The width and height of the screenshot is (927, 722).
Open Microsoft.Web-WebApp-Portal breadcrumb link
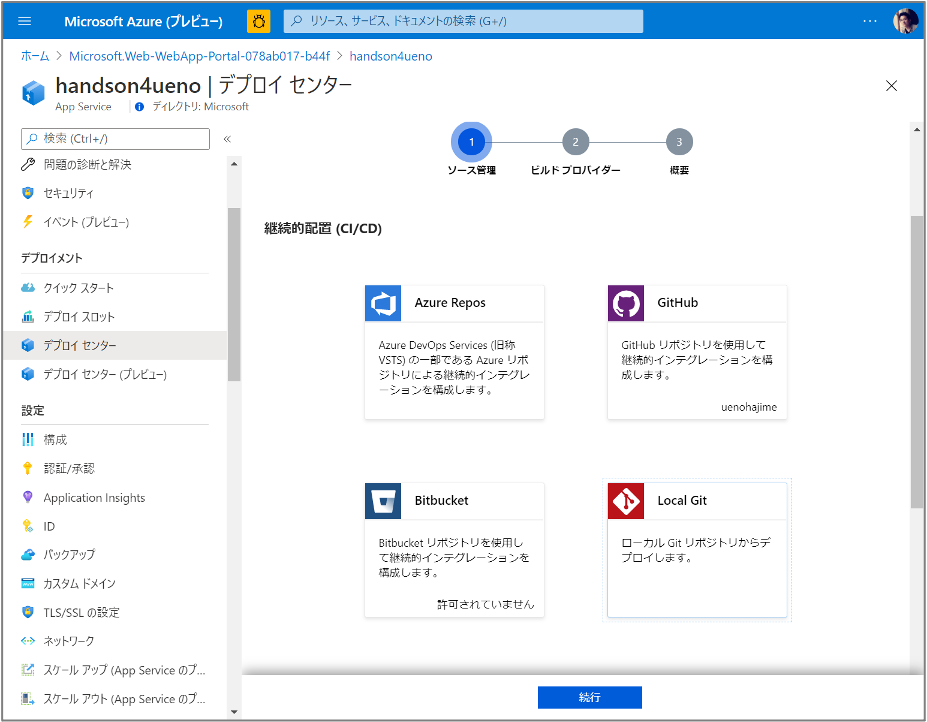[200, 56]
